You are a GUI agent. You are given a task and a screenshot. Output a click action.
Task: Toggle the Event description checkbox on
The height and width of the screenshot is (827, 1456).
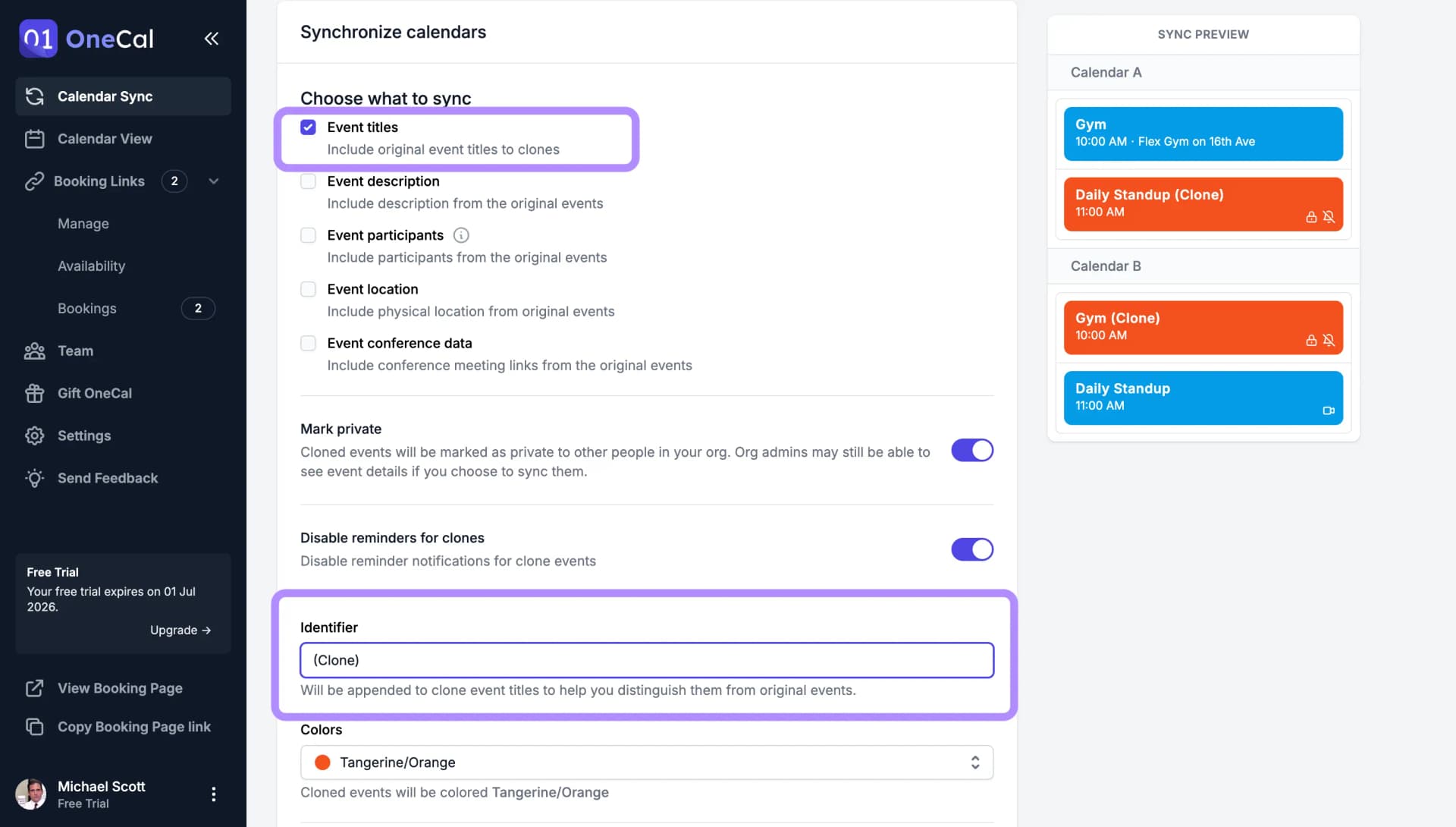coord(308,183)
